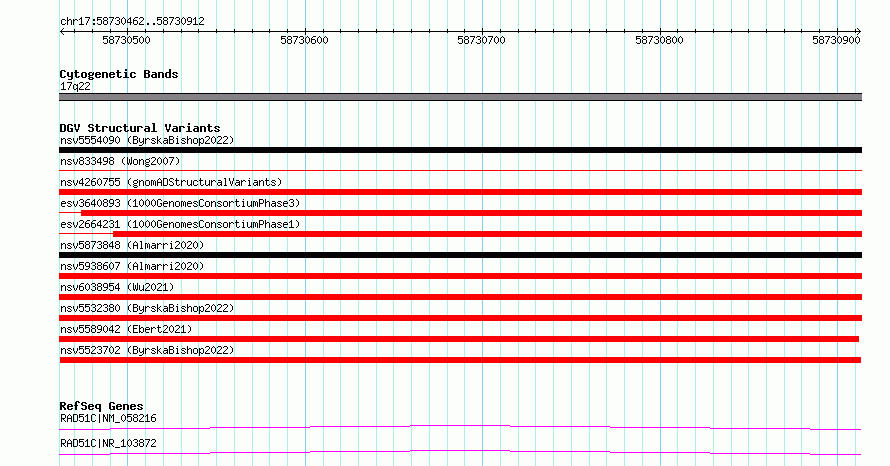890x466 pixels.
Task: Select transcript label RAD51C|NM_058216
Action: tap(108, 418)
